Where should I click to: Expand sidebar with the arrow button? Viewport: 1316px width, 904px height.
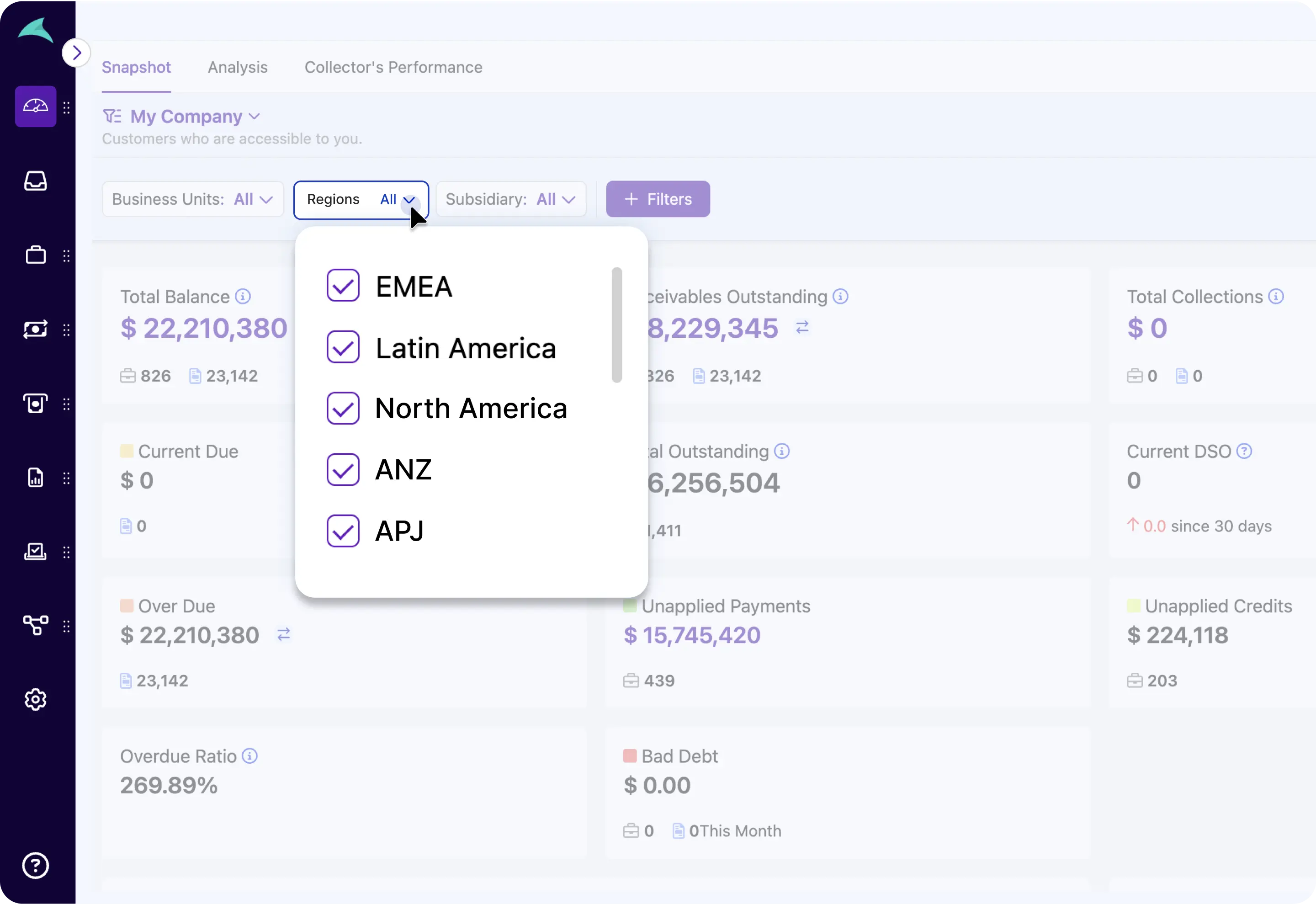coord(76,53)
